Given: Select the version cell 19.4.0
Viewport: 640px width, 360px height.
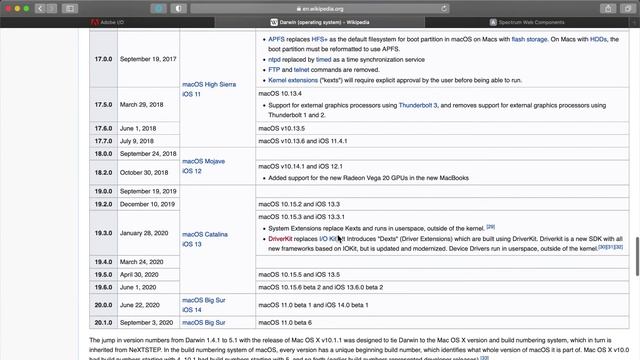Looking at the screenshot, I should click(103, 262).
